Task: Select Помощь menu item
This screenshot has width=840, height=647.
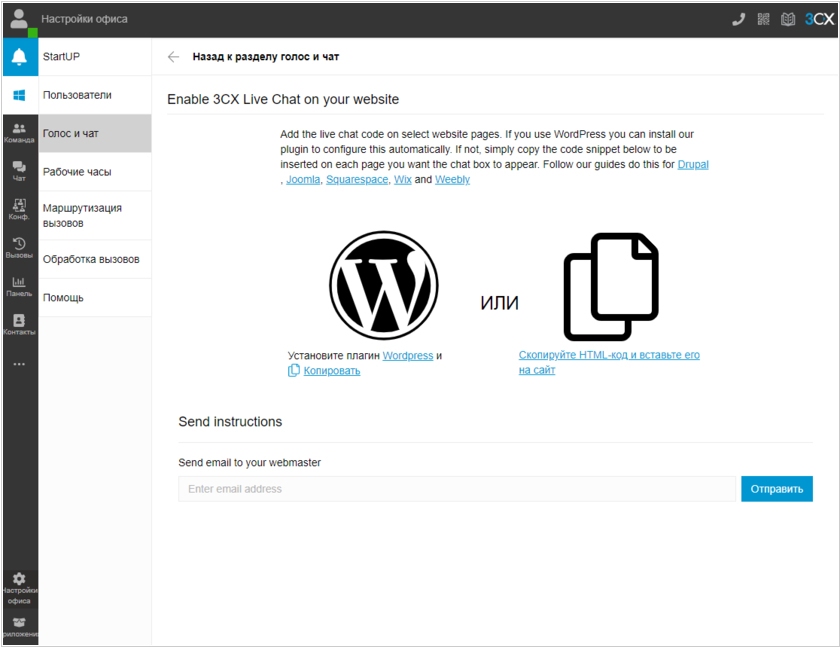Action: pyautogui.click(x=95, y=298)
